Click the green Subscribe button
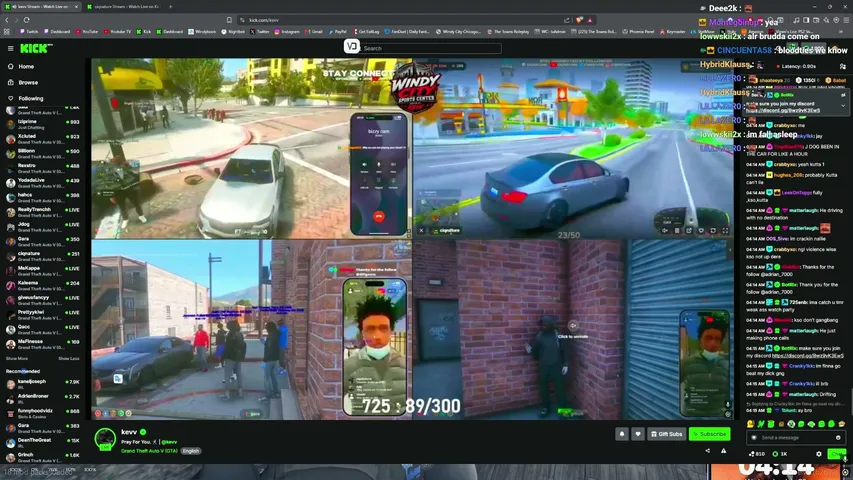The image size is (853, 480). (x=709, y=434)
